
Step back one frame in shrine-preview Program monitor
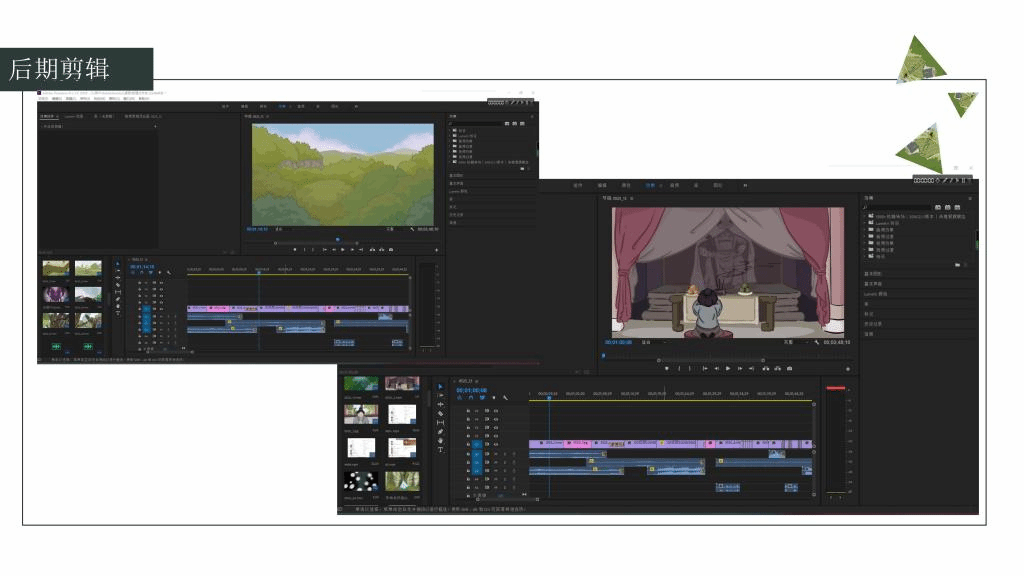pos(716,369)
